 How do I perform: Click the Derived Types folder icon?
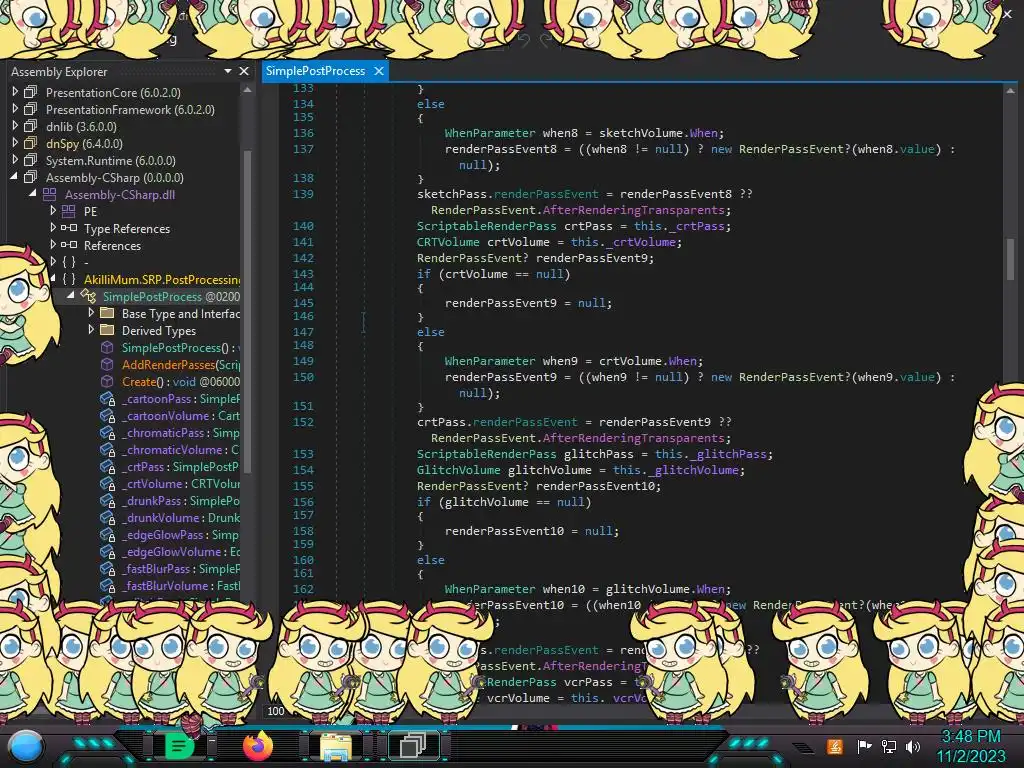pyautogui.click(x=107, y=330)
